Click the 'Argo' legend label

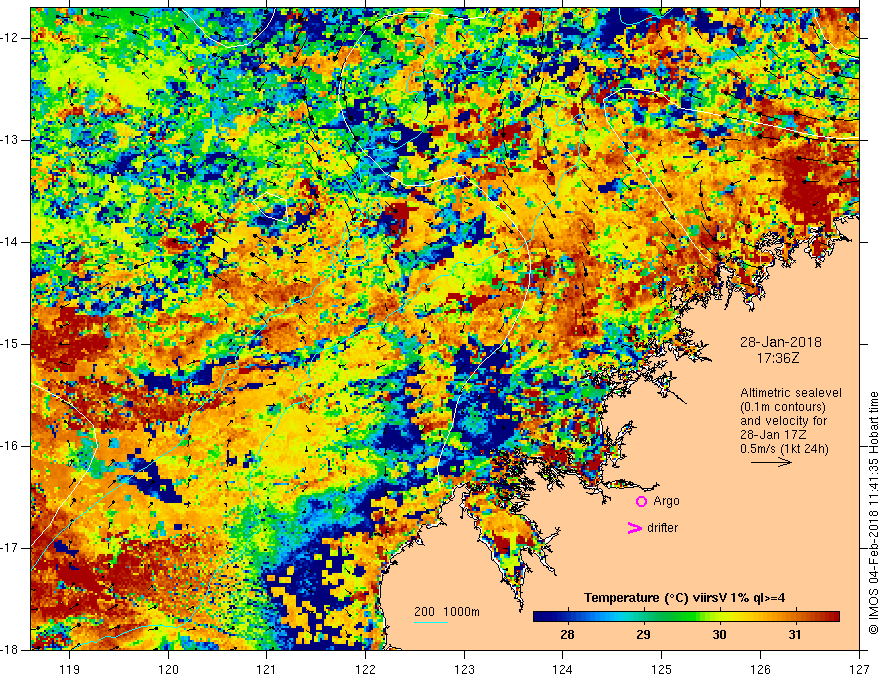pyautogui.click(x=666, y=501)
